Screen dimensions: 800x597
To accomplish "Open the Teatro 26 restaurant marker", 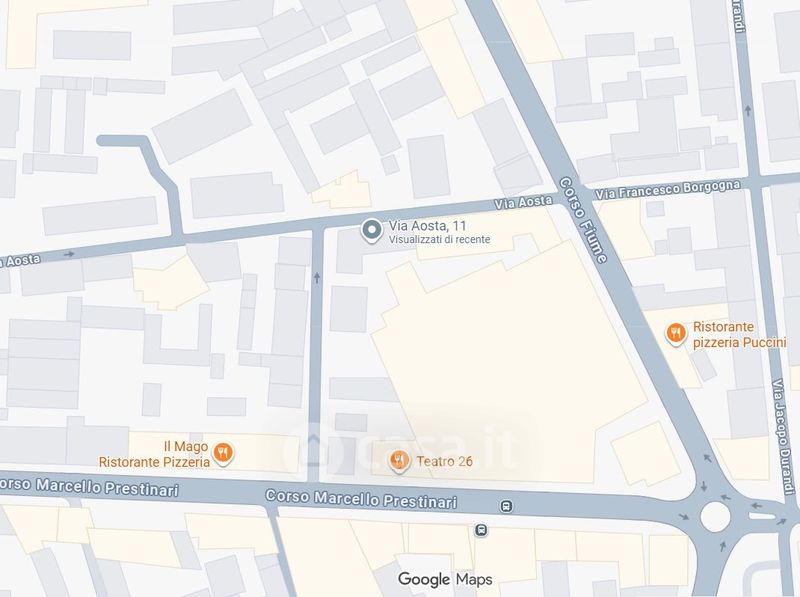I will coord(399,461).
